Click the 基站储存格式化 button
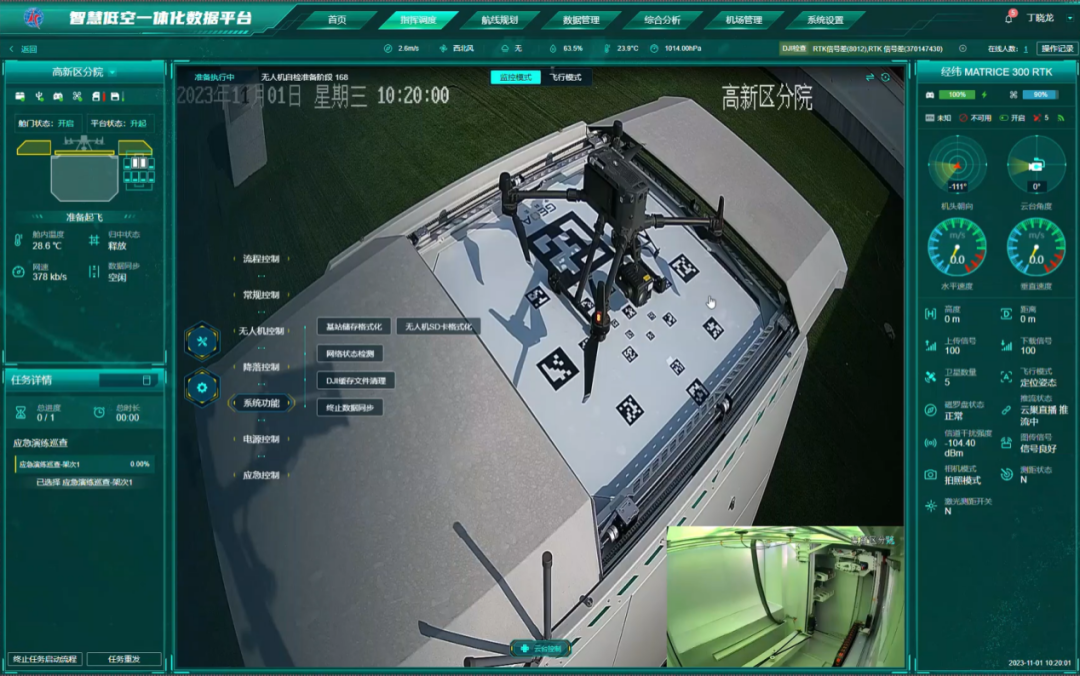 pyautogui.click(x=354, y=327)
